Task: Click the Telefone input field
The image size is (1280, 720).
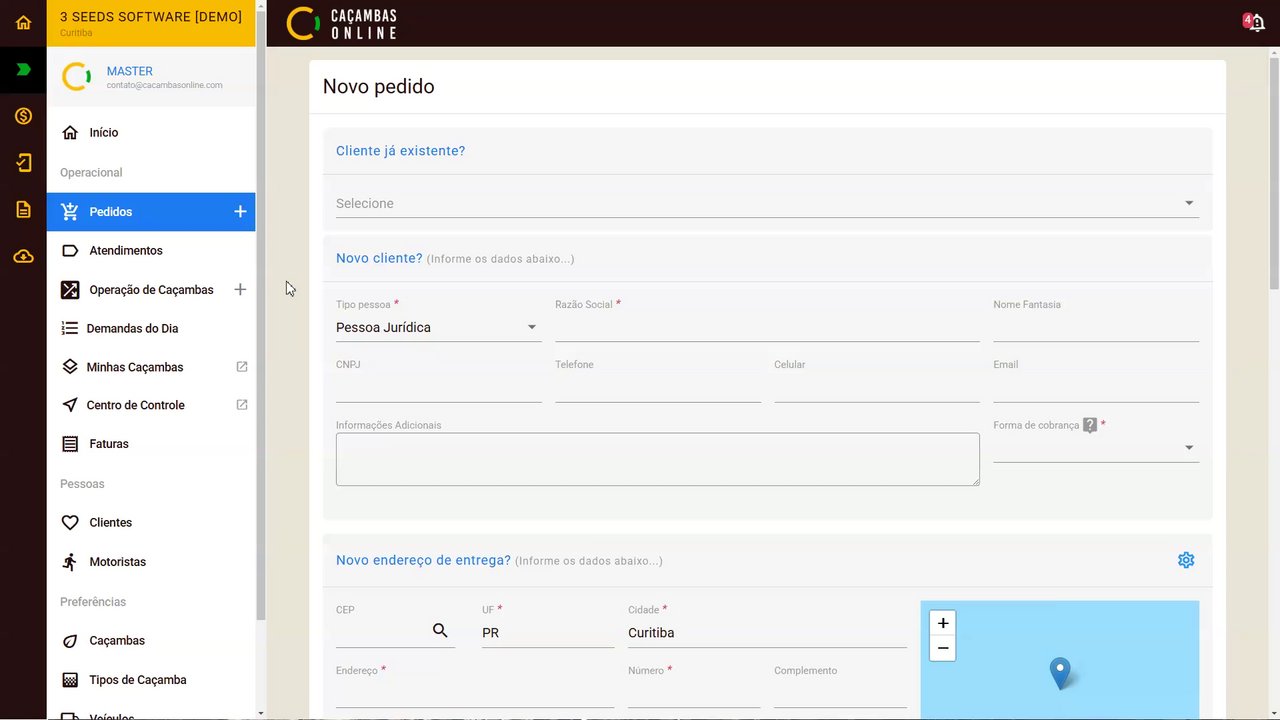Action: click(658, 388)
